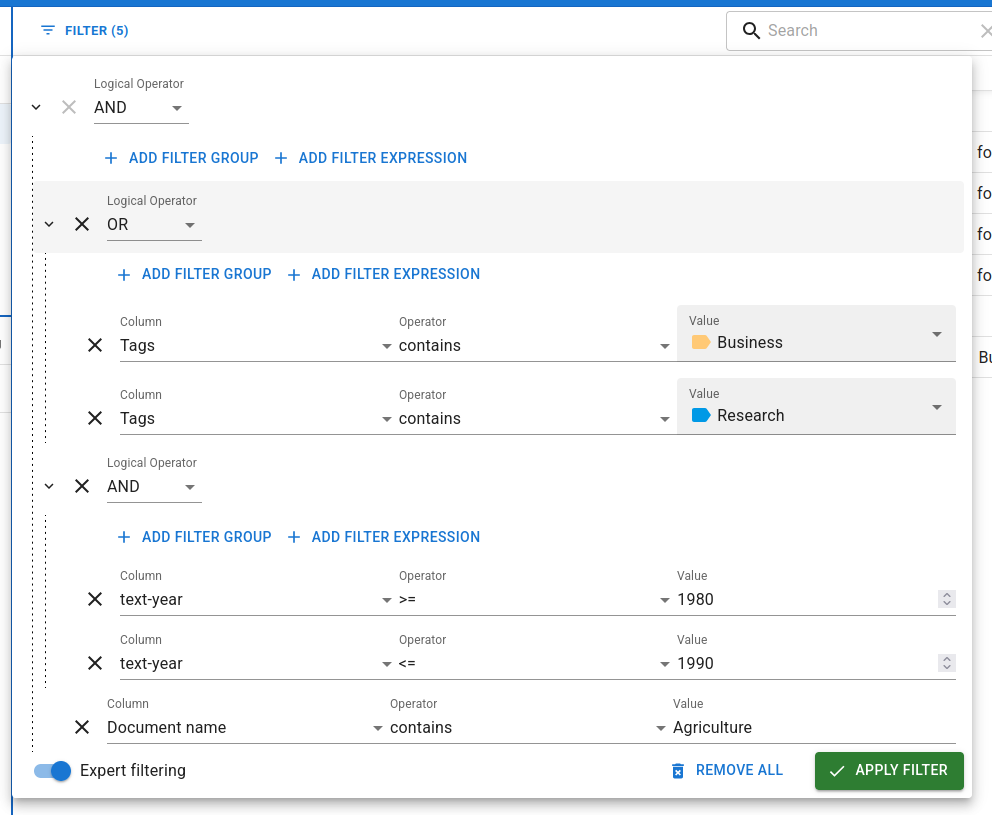
Task: Open Column dropdown for Research row
Action: [x=256, y=418]
